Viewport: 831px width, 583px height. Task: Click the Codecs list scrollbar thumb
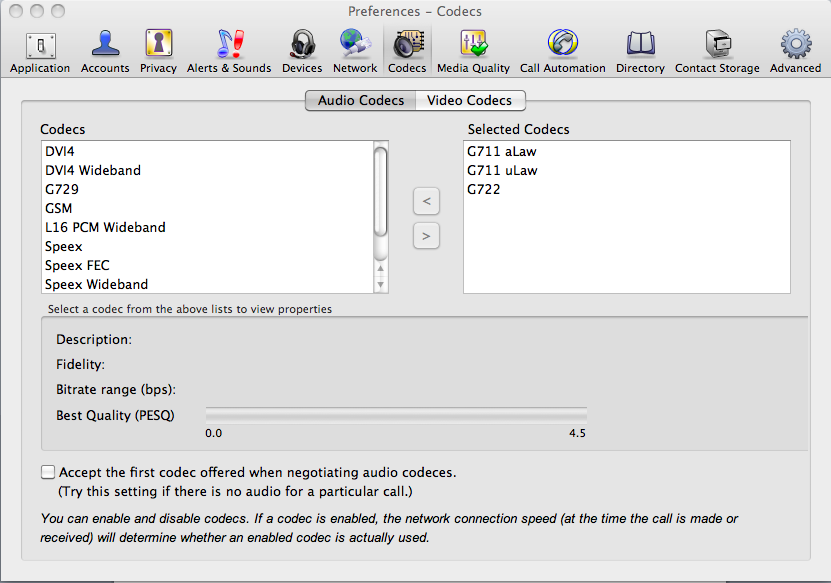click(381, 191)
